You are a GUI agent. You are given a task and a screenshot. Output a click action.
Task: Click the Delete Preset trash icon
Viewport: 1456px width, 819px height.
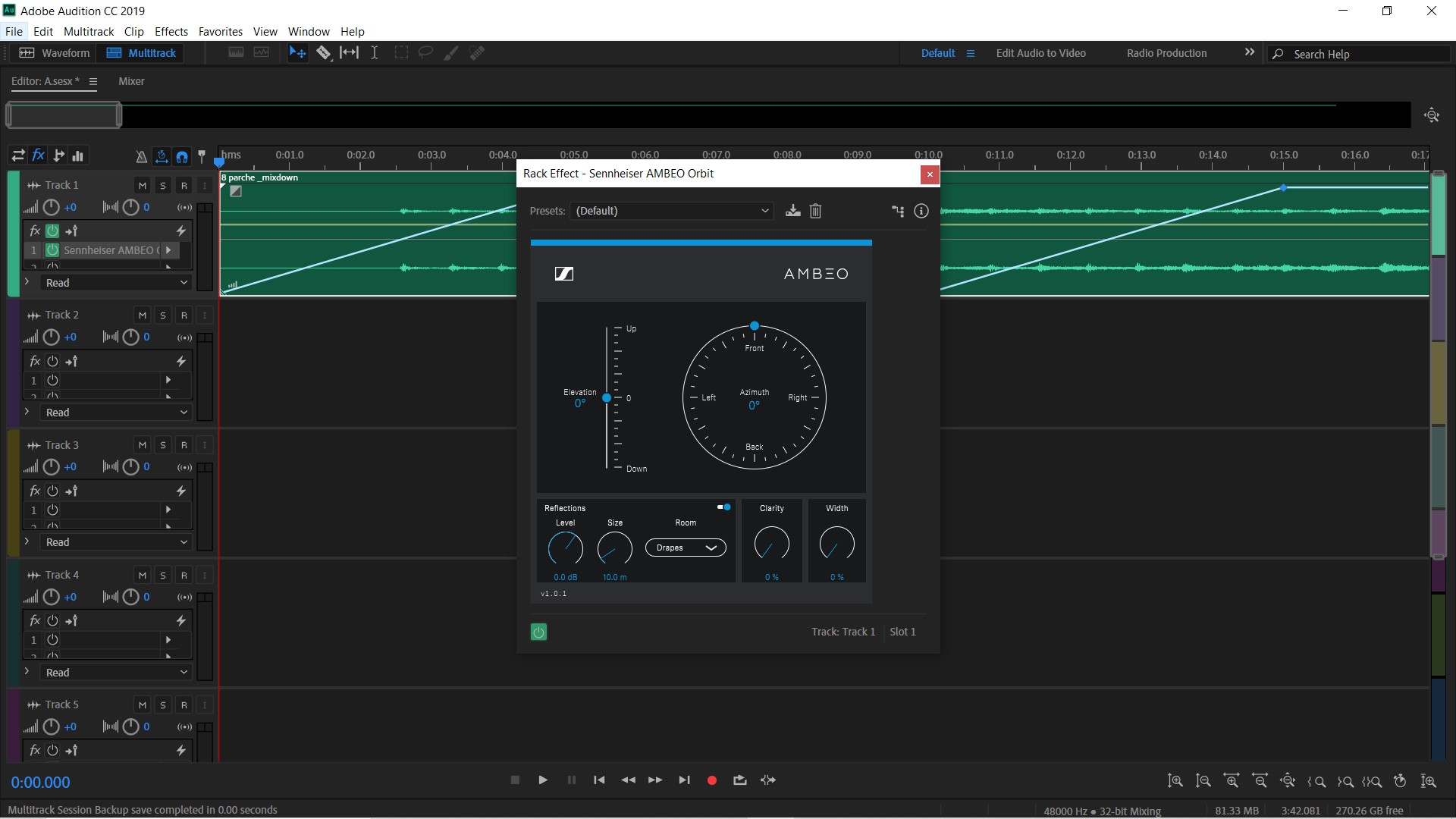click(x=815, y=211)
